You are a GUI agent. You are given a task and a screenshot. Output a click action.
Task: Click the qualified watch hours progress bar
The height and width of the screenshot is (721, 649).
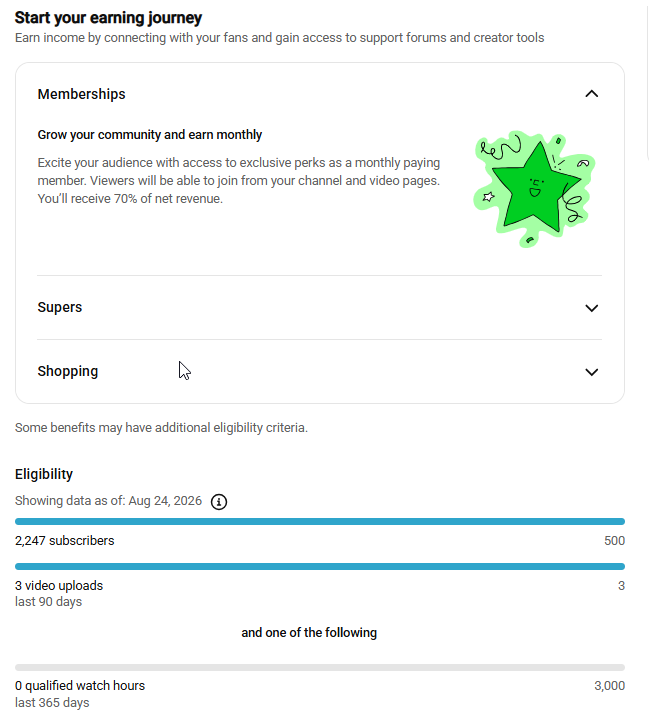[x=320, y=667]
